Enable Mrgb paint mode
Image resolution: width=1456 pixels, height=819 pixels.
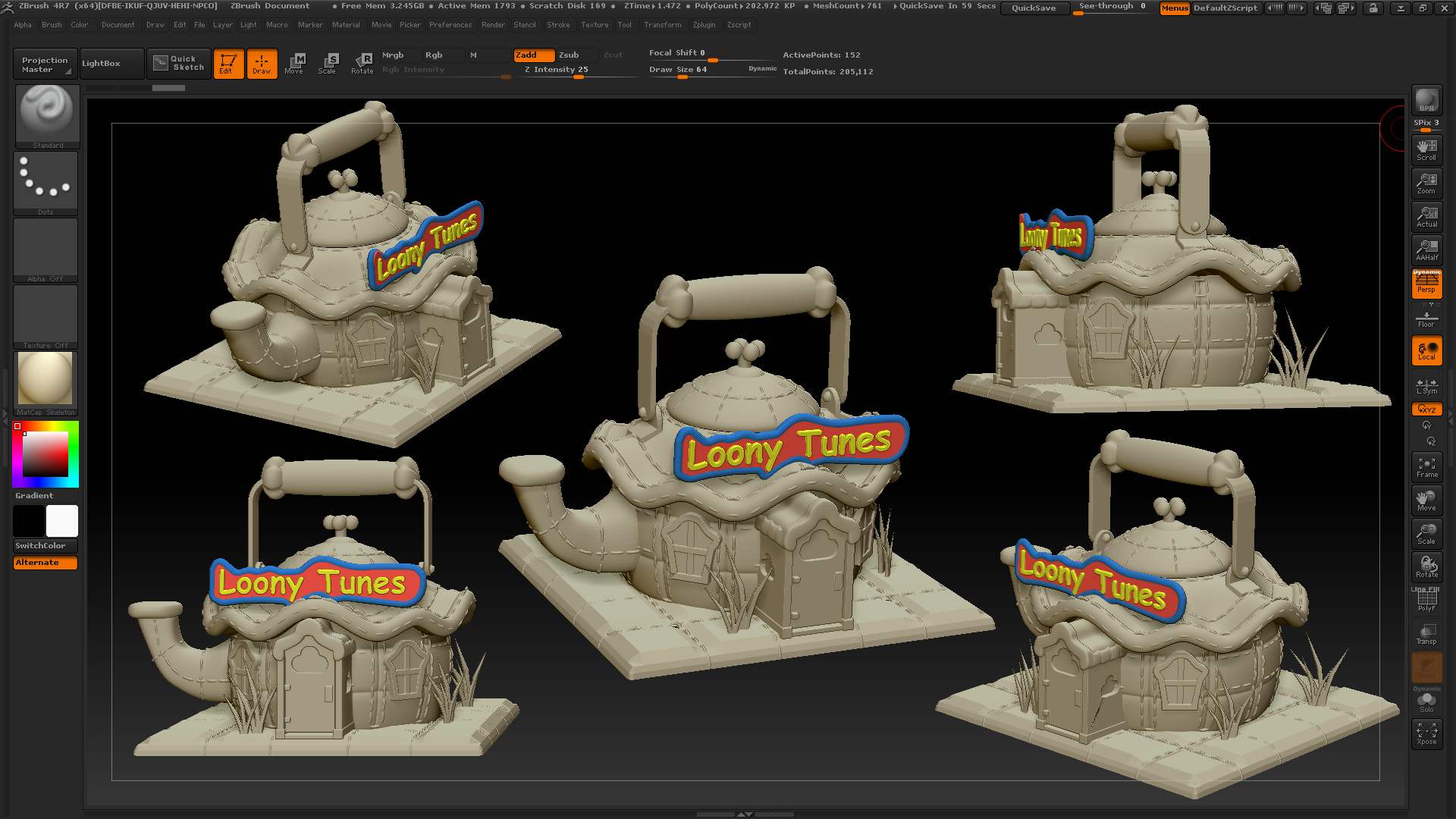pos(400,55)
